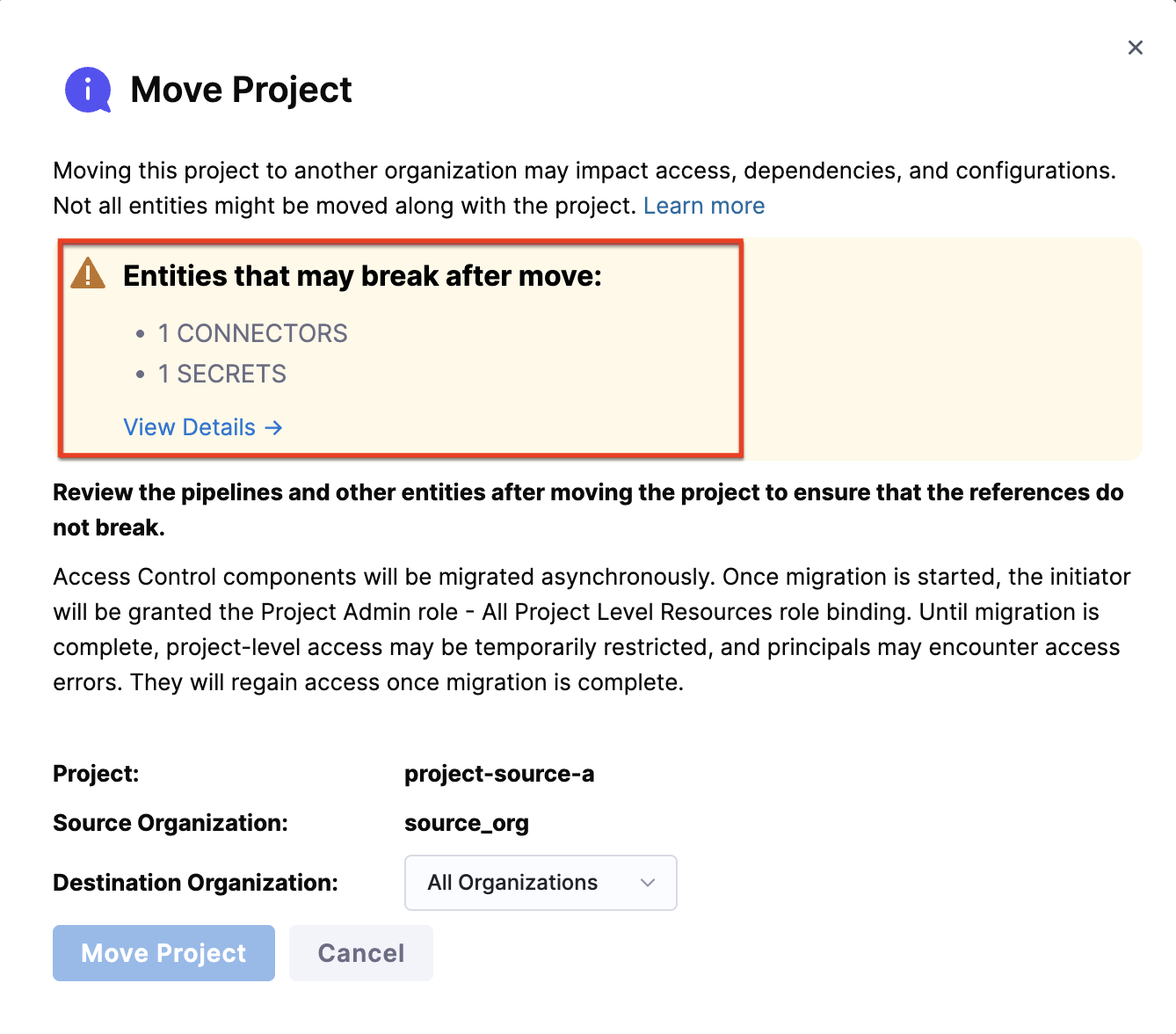Click the Entities that may break heading
The width and height of the screenshot is (1176, 1034).
point(362,276)
